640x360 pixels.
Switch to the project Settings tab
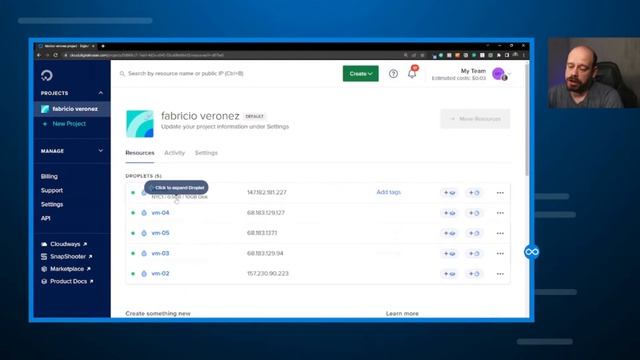coord(206,153)
